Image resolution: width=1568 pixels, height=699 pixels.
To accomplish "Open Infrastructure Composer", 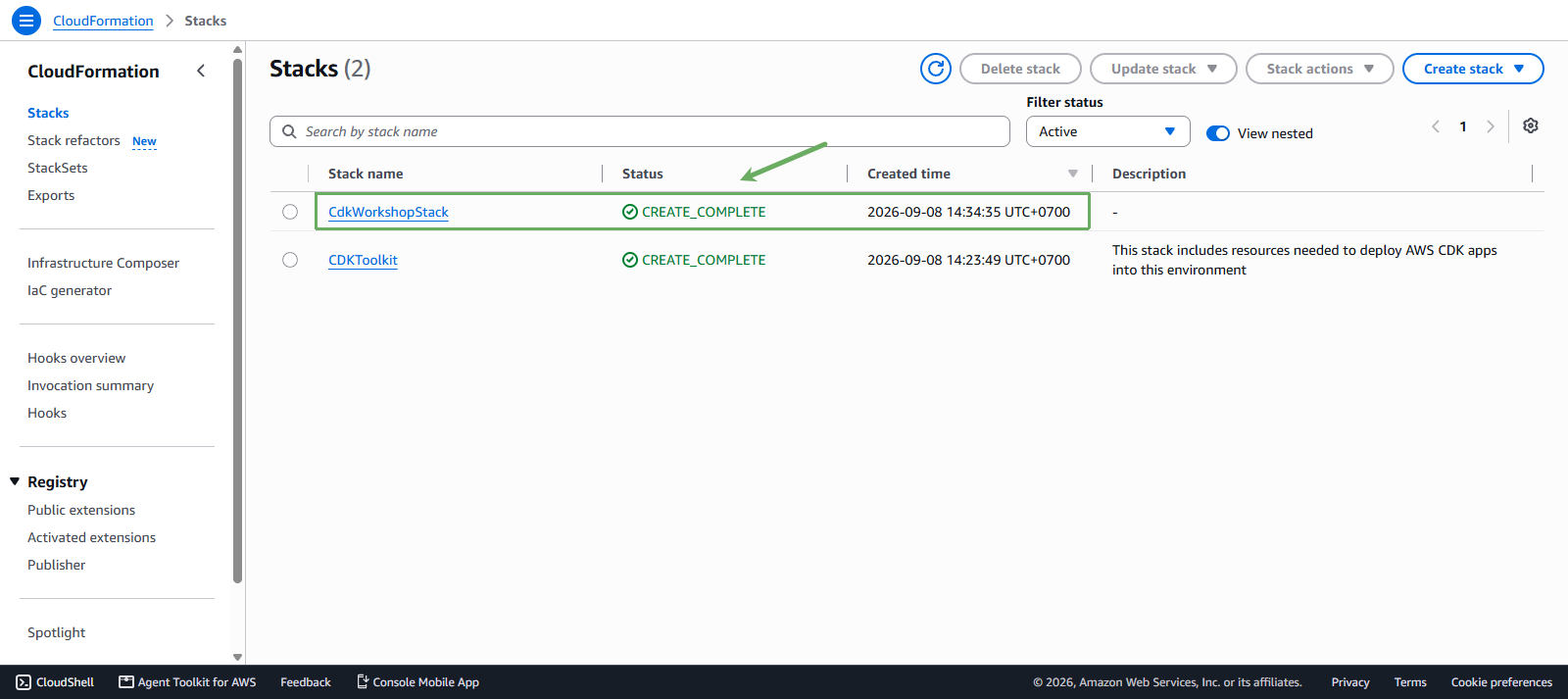I will click(x=103, y=263).
